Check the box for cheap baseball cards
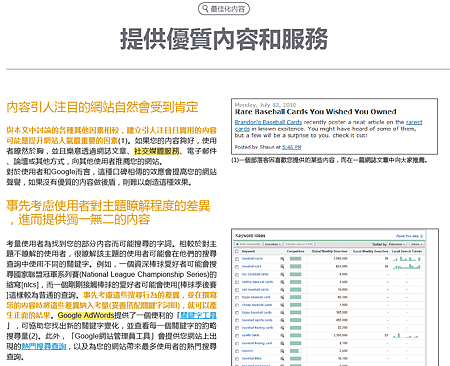450x366 pixels. pos(237,305)
